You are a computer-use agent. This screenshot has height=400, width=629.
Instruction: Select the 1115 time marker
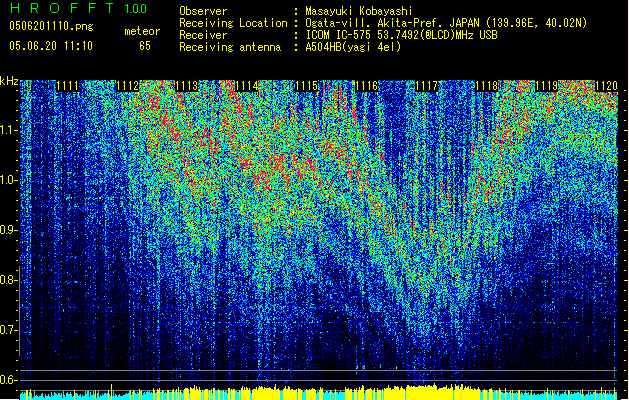click(x=307, y=86)
